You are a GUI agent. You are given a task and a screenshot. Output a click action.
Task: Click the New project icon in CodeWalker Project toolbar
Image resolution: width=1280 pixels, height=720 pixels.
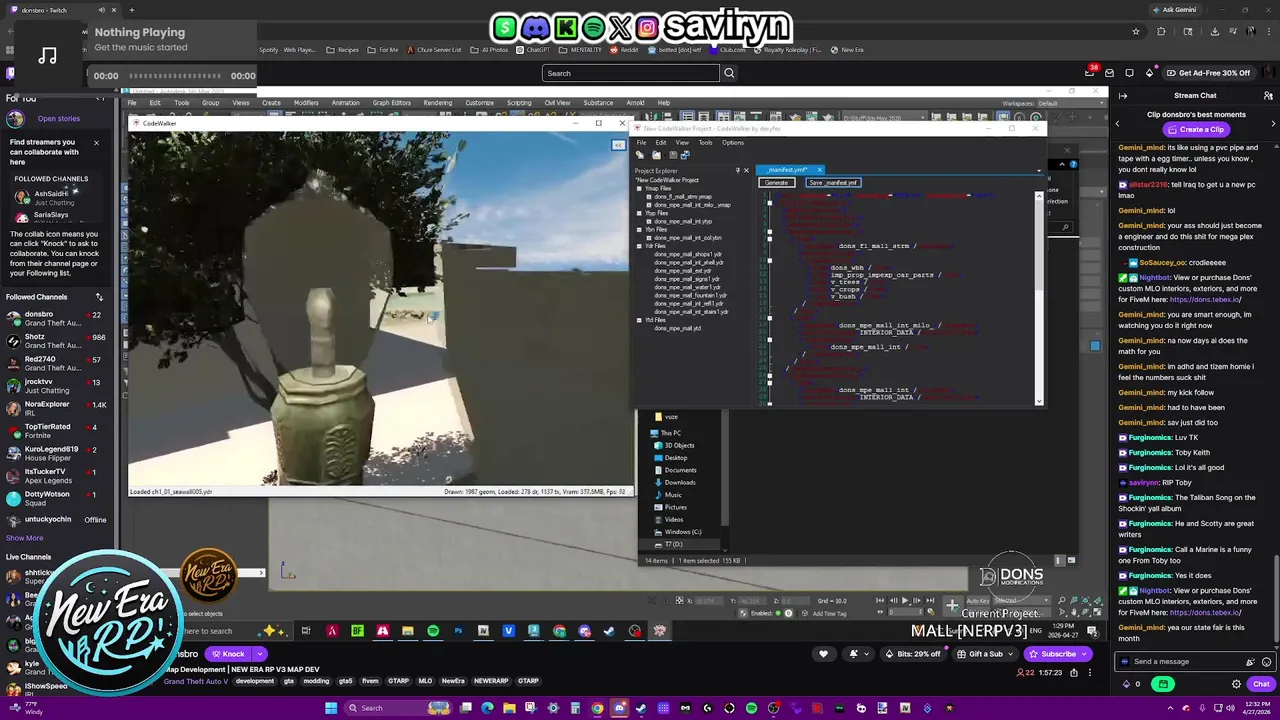638,155
